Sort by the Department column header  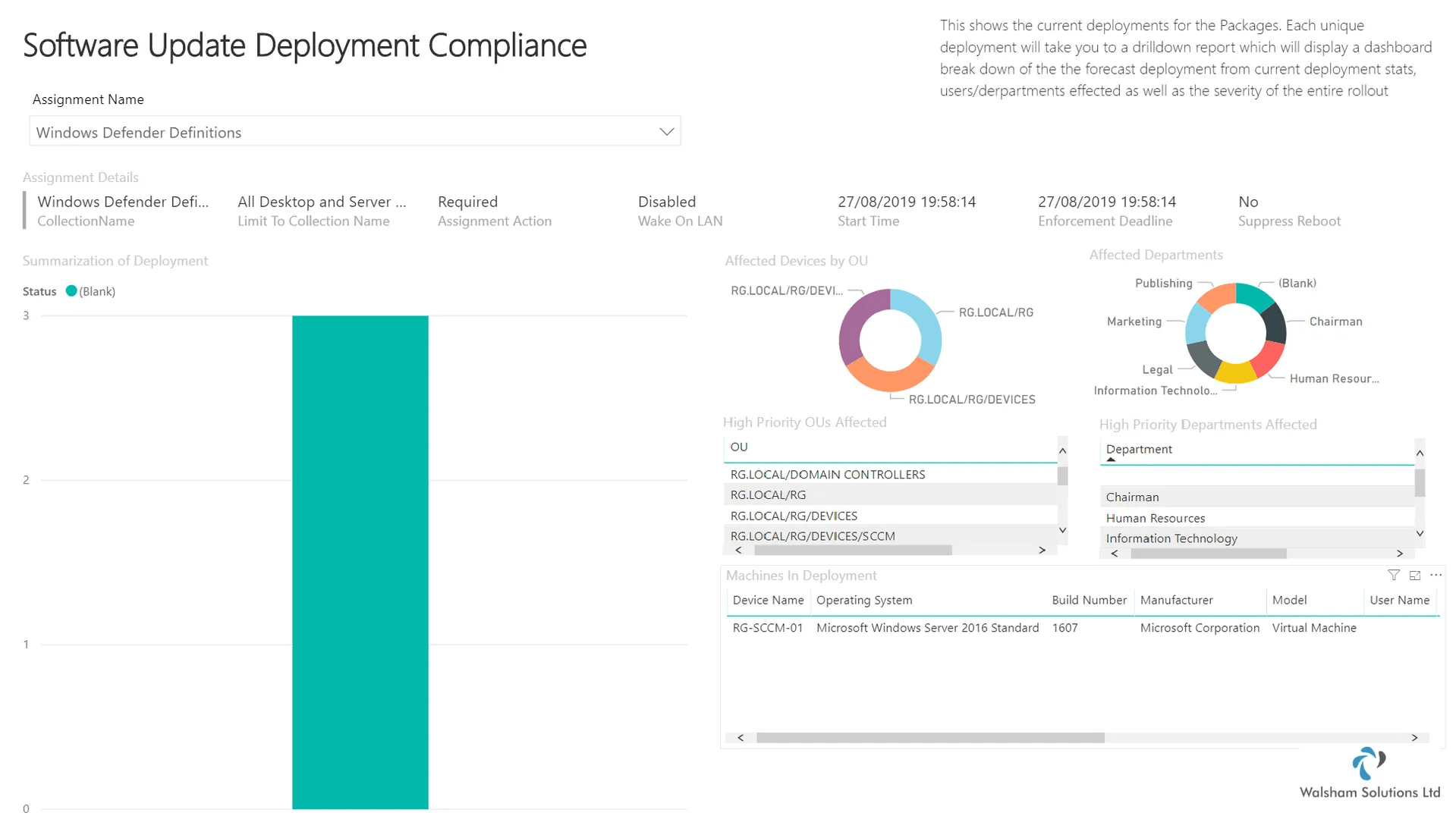1138,450
